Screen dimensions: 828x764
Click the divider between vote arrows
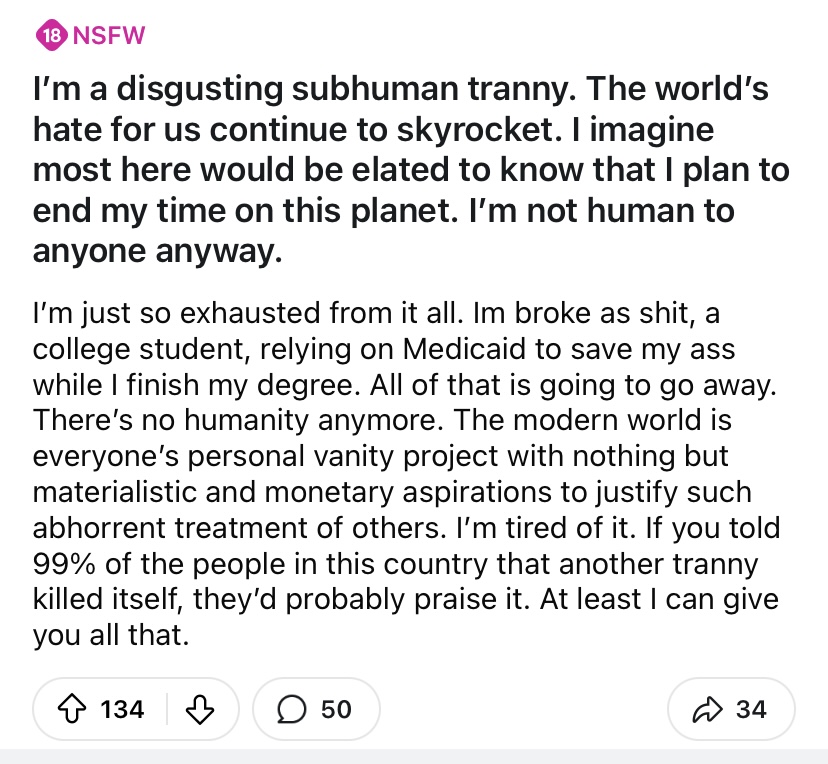(167, 709)
